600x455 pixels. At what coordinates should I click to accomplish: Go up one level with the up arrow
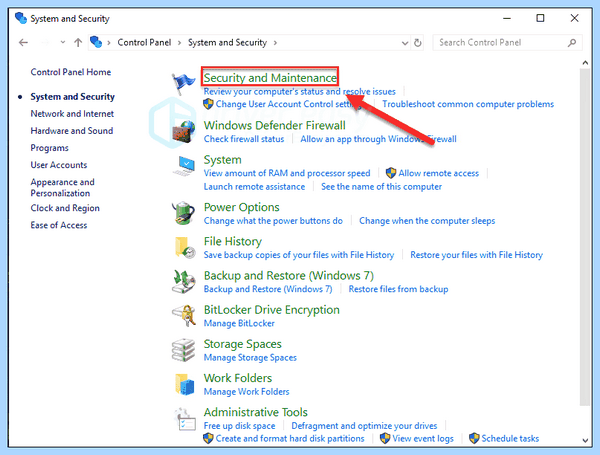pyautogui.click(x=78, y=42)
